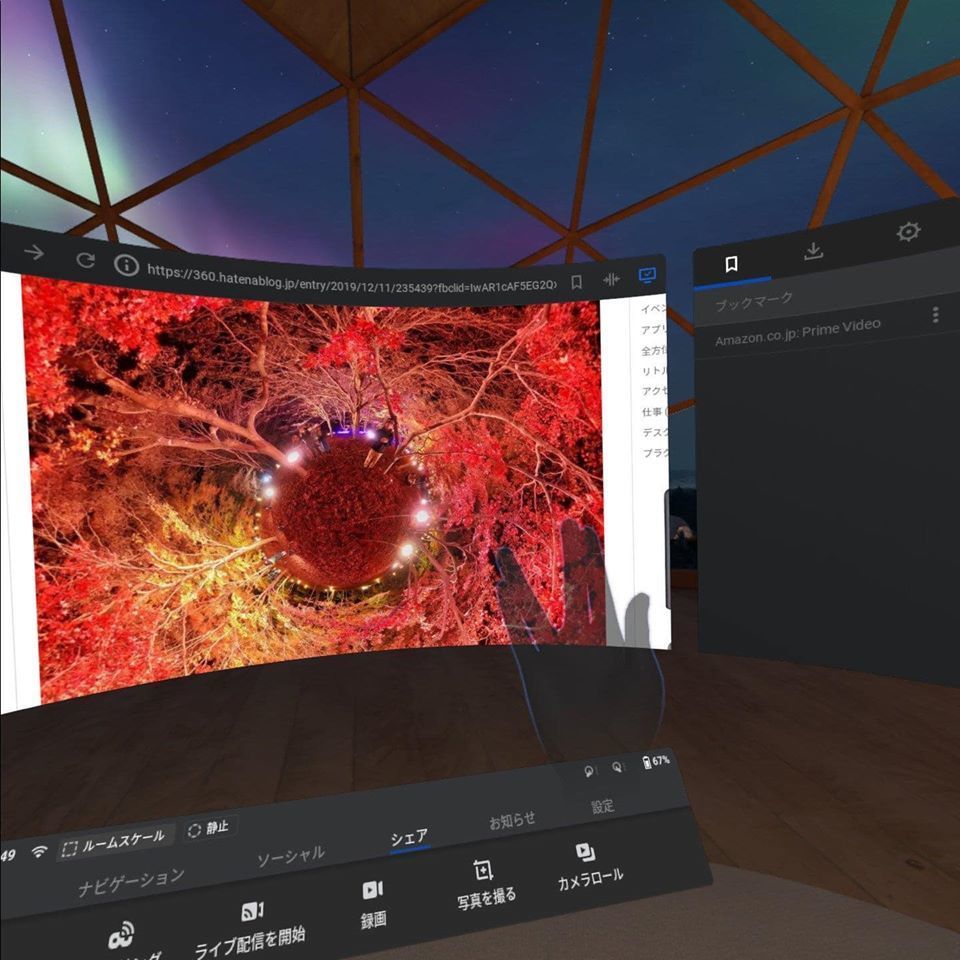
Task: Switch to the ナビゲーション tab
Action: coord(131,882)
